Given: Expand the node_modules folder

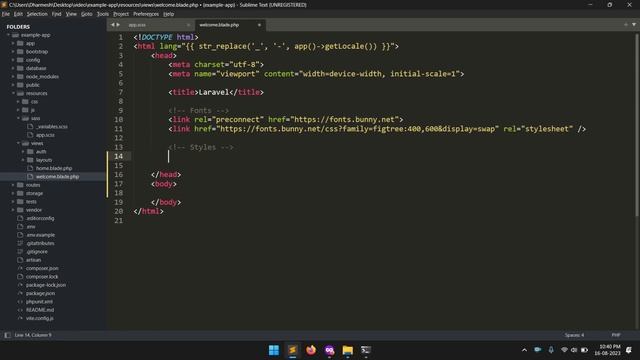Looking at the screenshot, I should click(13, 76).
